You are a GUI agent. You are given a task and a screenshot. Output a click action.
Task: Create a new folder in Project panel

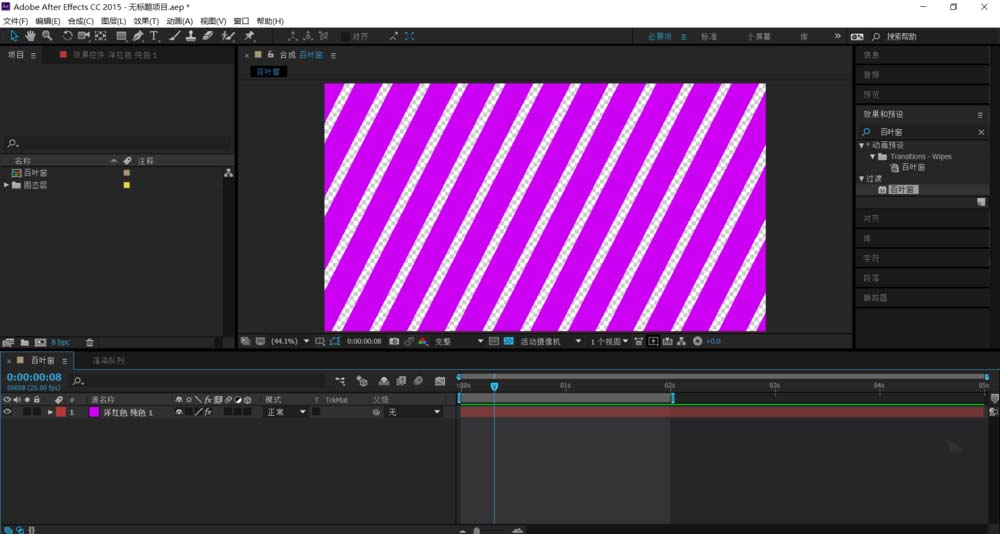coord(24,343)
